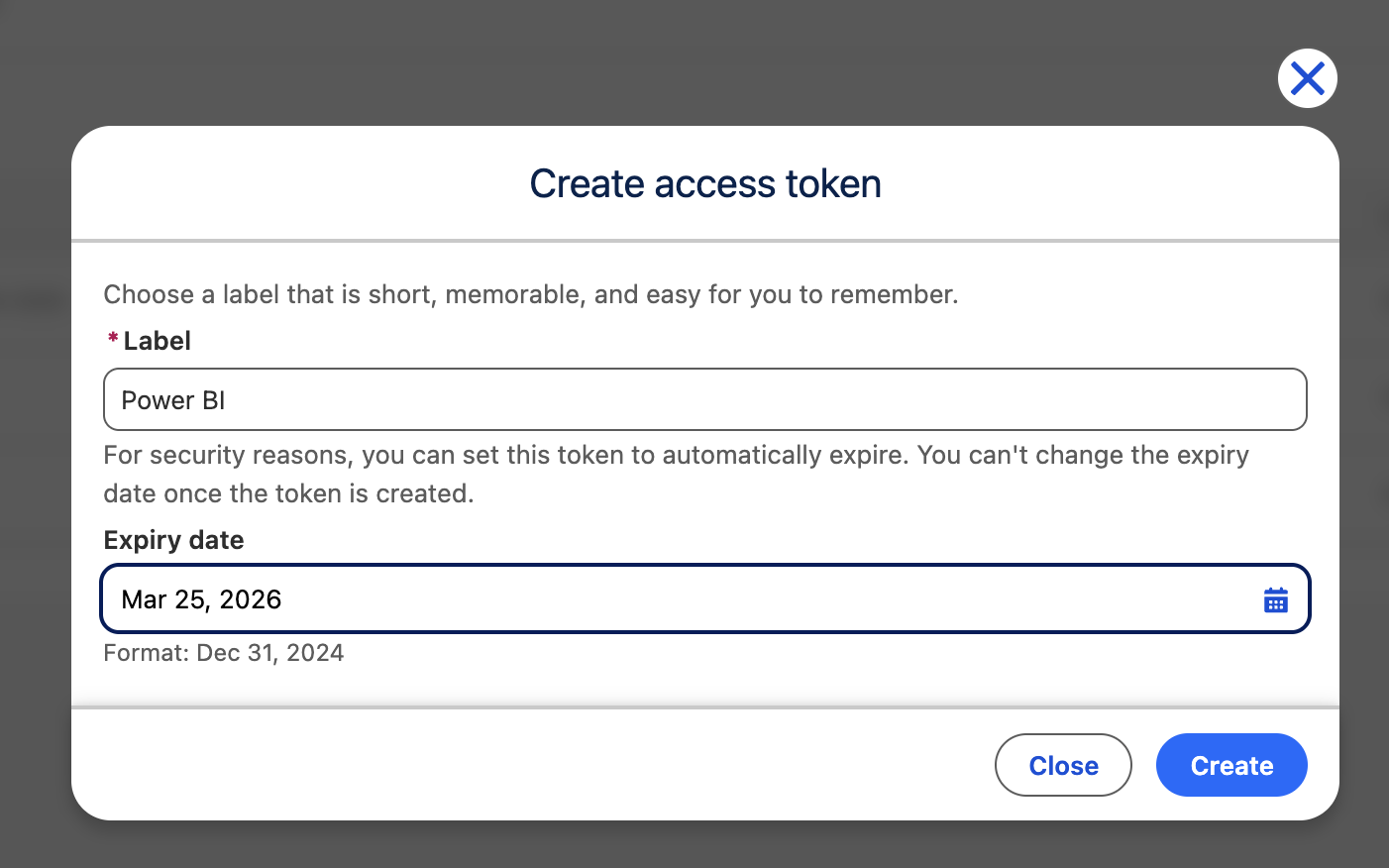This screenshot has height=868, width=1389.
Task: Click the "Choose a label" guidance text
Action: 530,294
